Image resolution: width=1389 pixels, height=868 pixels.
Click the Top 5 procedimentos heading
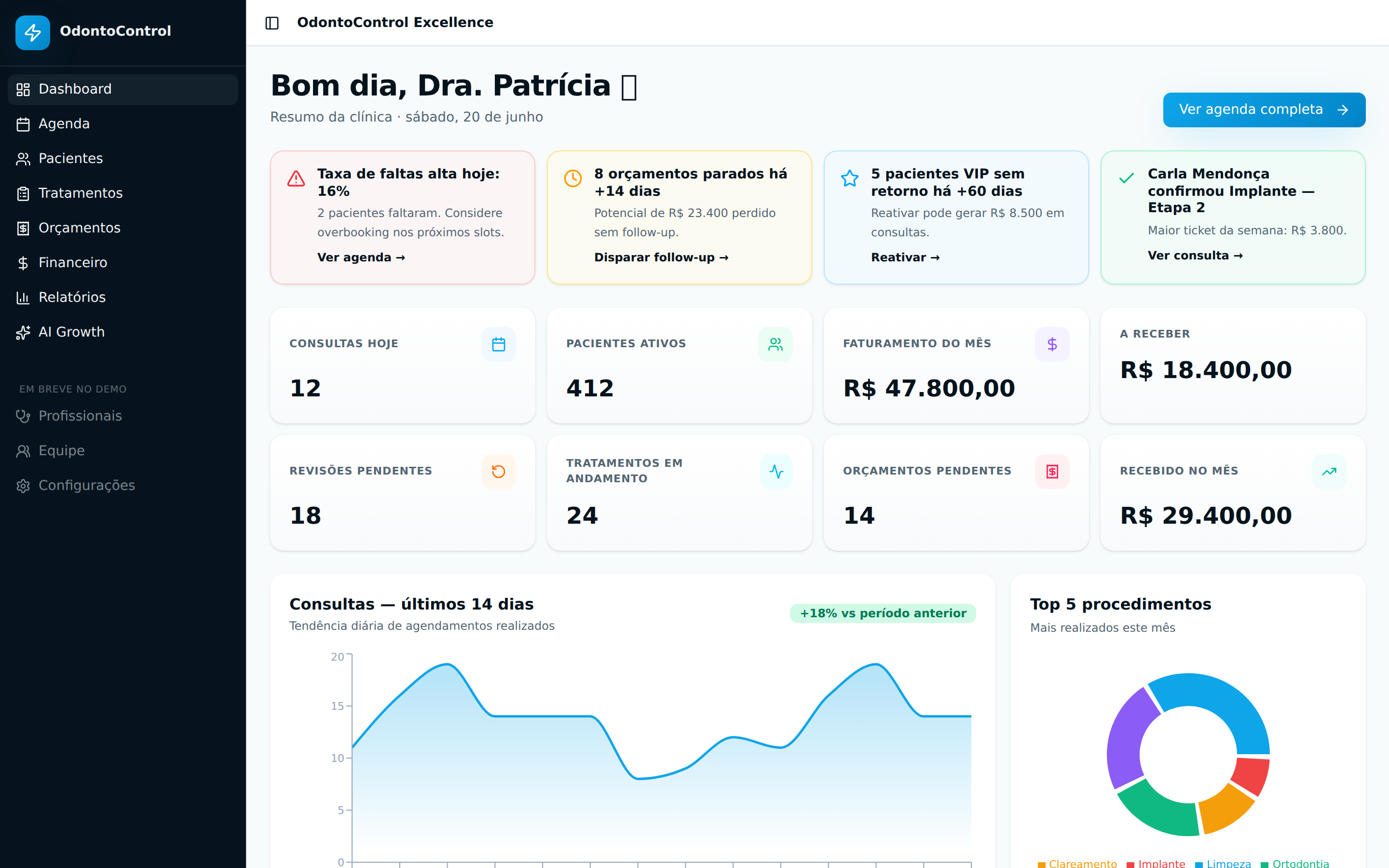[1120, 604]
